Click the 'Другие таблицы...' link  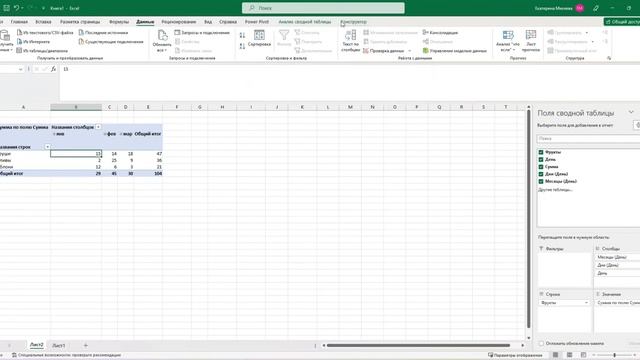pyautogui.click(x=556, y=189)
